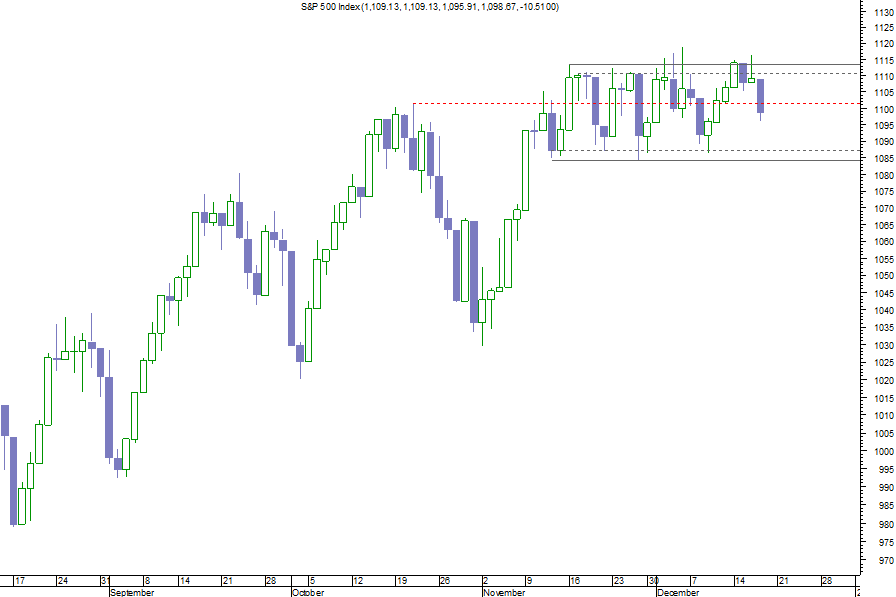Select the 980 price level label
The width and height of the screenshot is (896, 597).
[886, 524]
